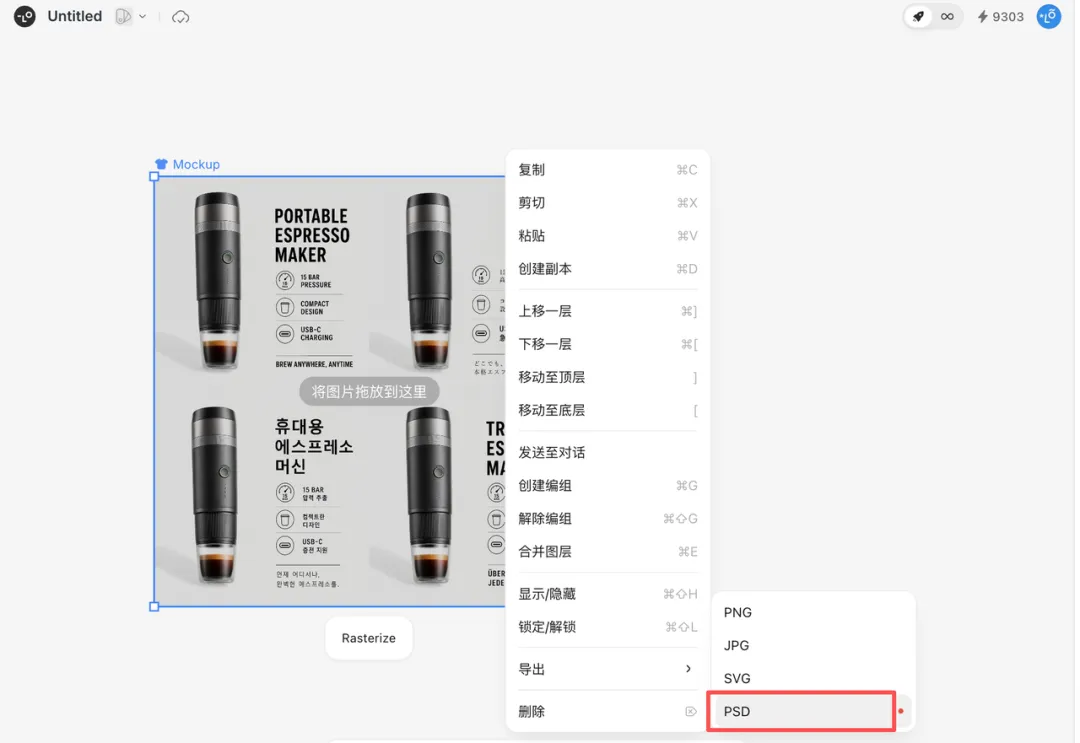This screenshot has height=743, width=1080.
Task: Click the Mockup t-shirt icon label
Action: (161, 164)
